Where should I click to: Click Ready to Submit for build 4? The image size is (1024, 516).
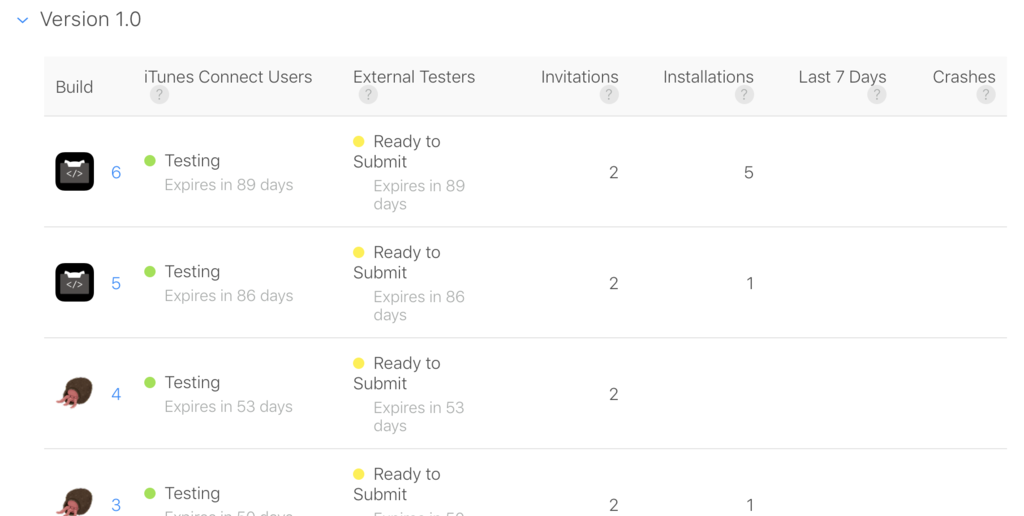pyautogui.click(x=396, y=373)
